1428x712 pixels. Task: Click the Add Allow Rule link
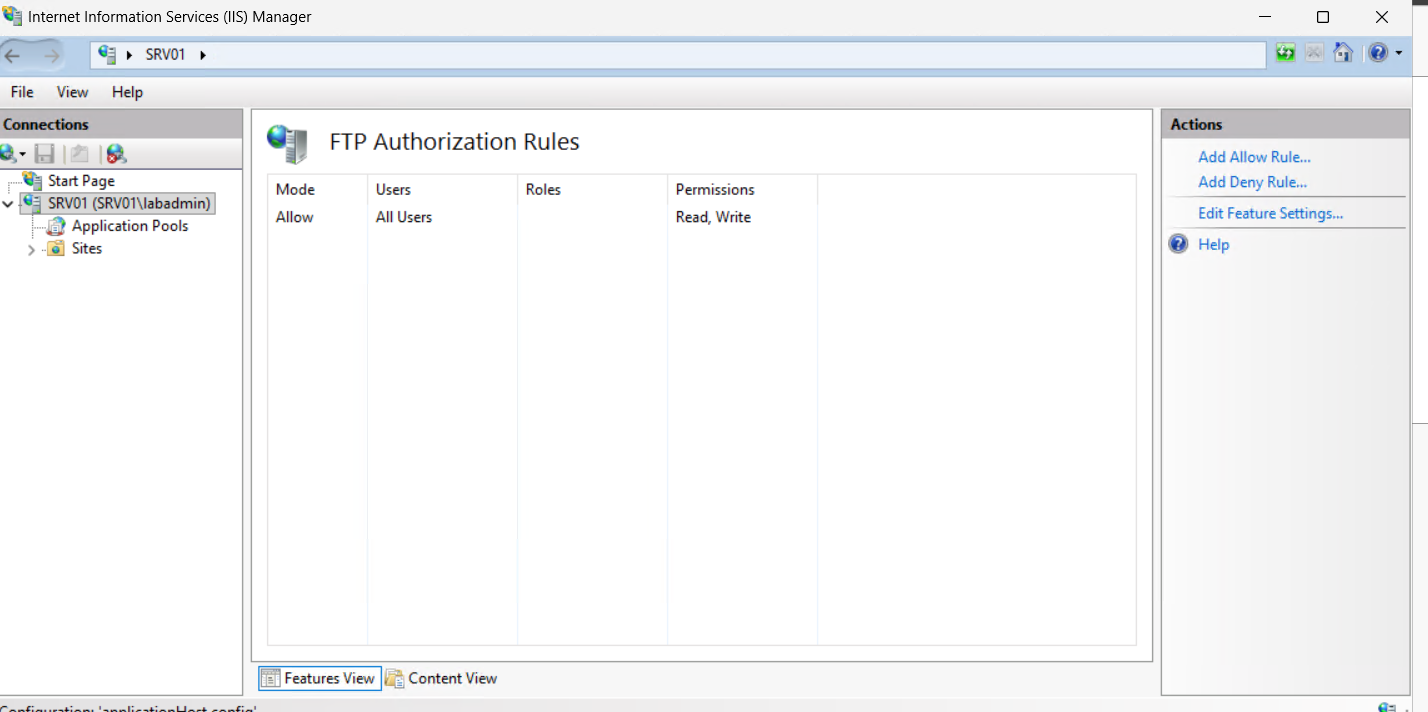pos(1254,157)
